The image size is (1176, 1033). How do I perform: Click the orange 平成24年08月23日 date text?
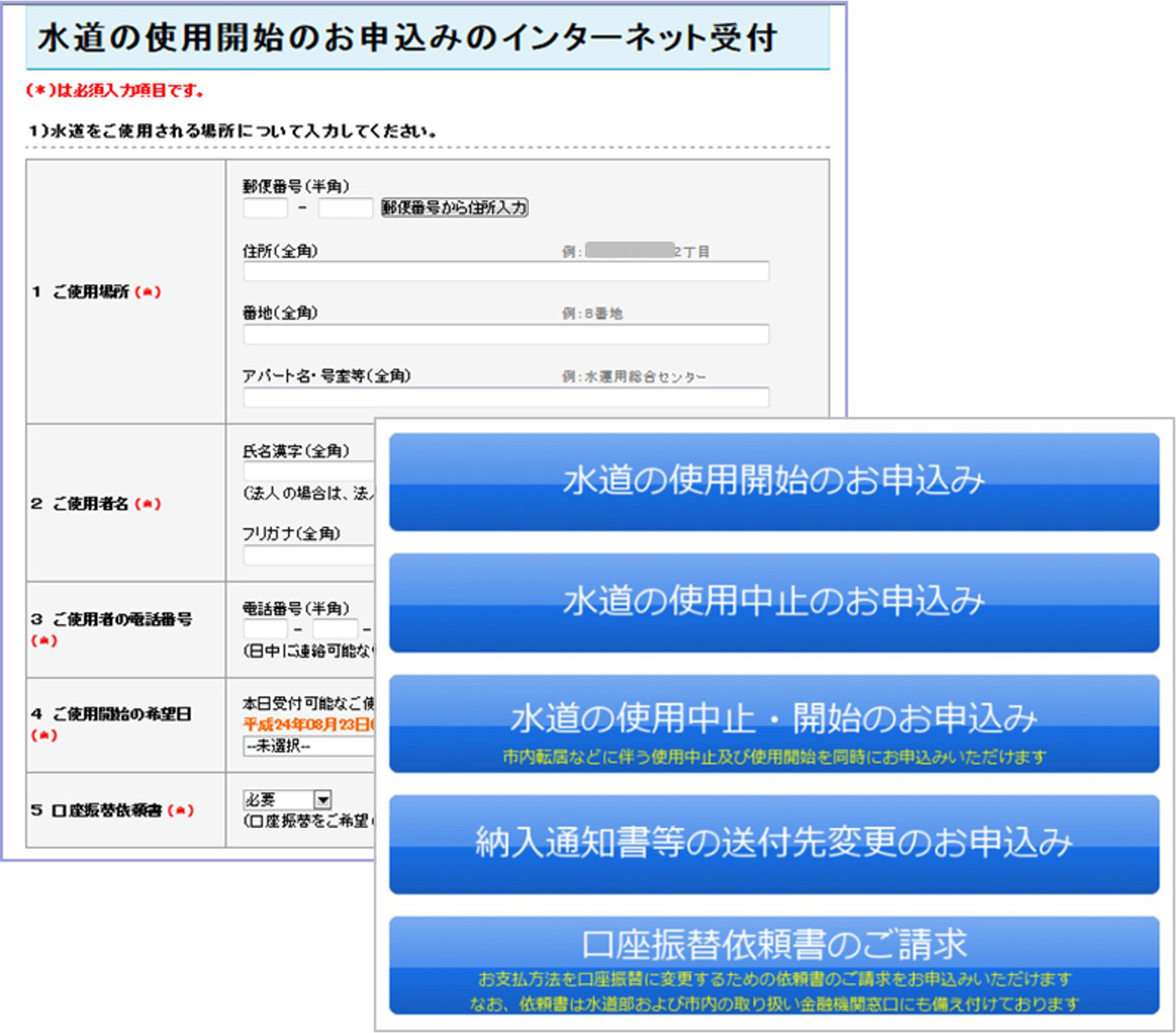pos(308,725)
